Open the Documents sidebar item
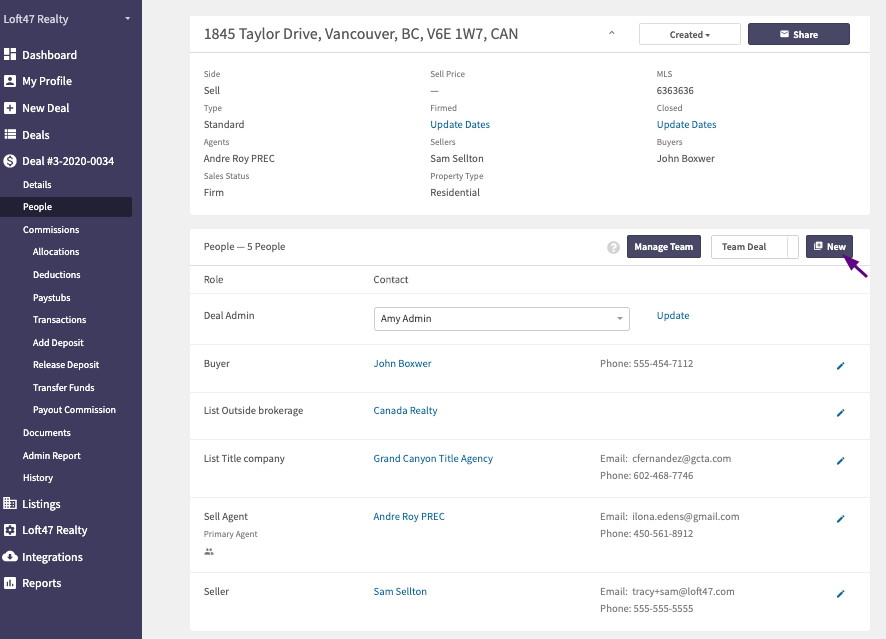886x639 pixels. 47,433
